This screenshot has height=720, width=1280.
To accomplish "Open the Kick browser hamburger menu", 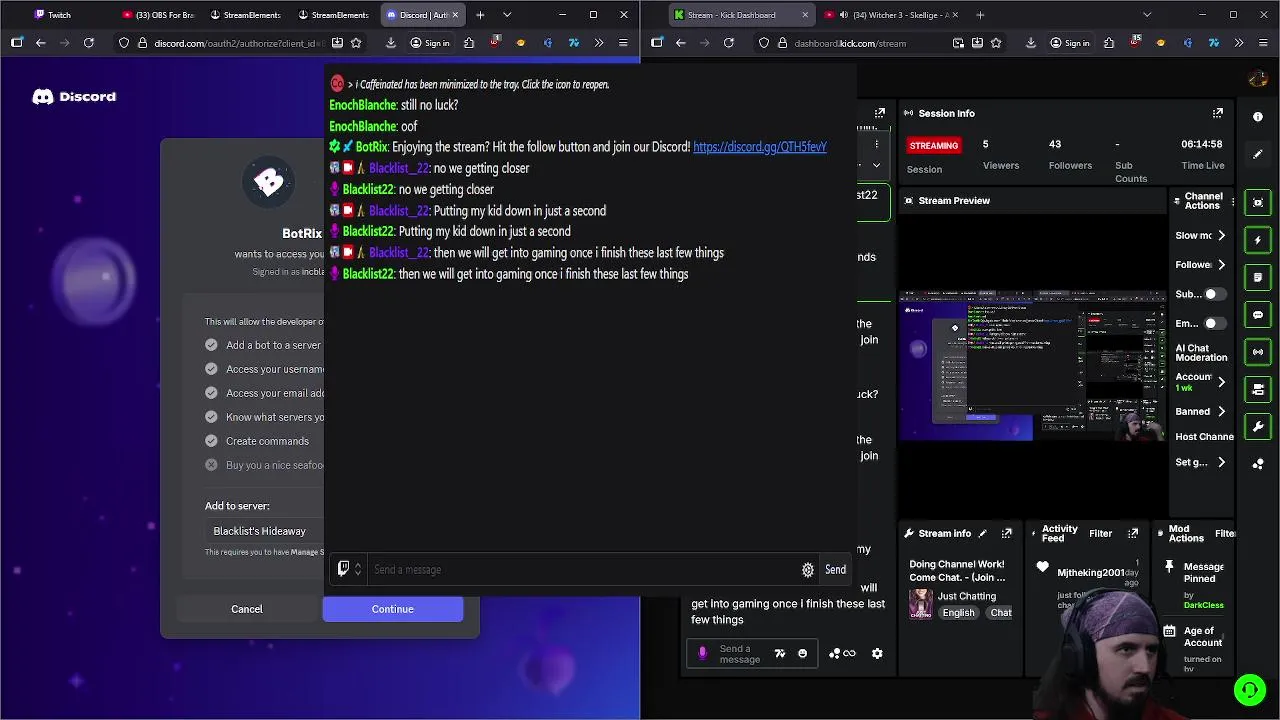I will coord(1263,43).
